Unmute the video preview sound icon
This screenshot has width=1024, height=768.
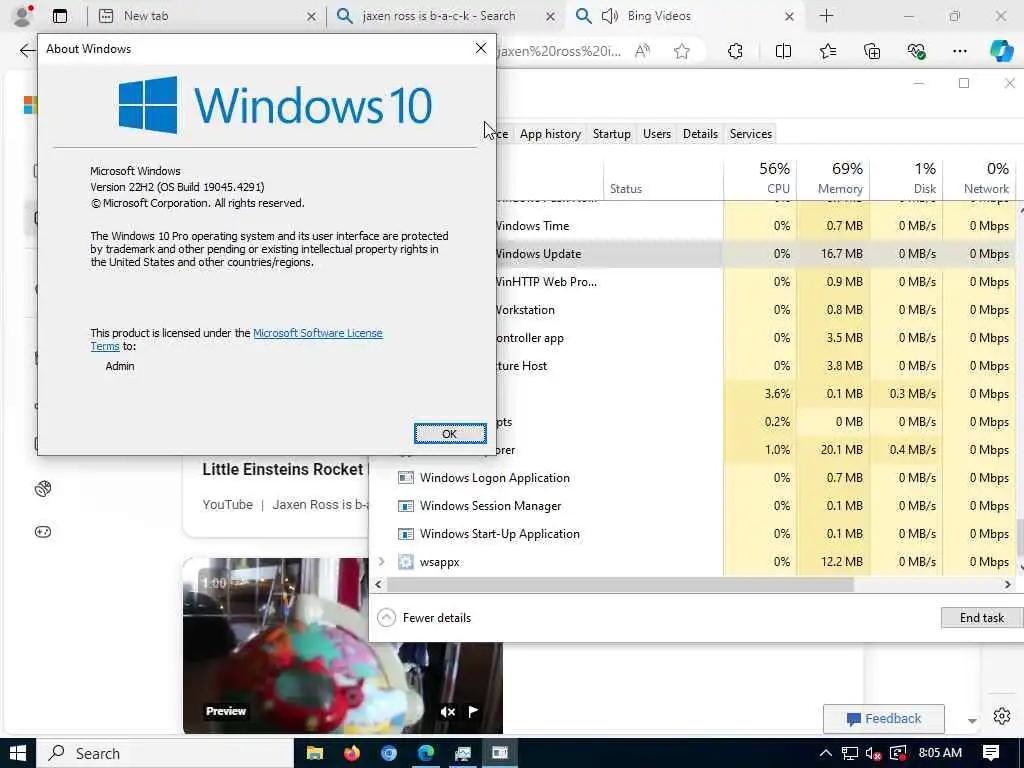point(447,712)
